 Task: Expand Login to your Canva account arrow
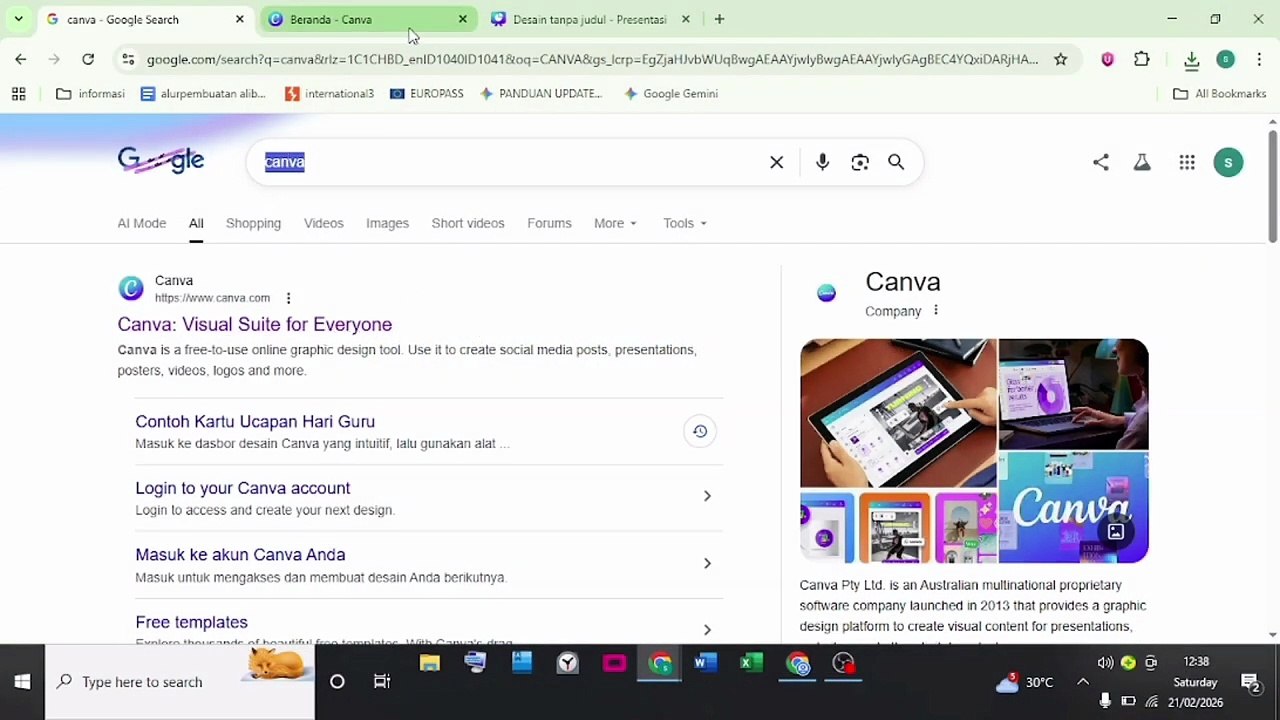coord(707,496)
